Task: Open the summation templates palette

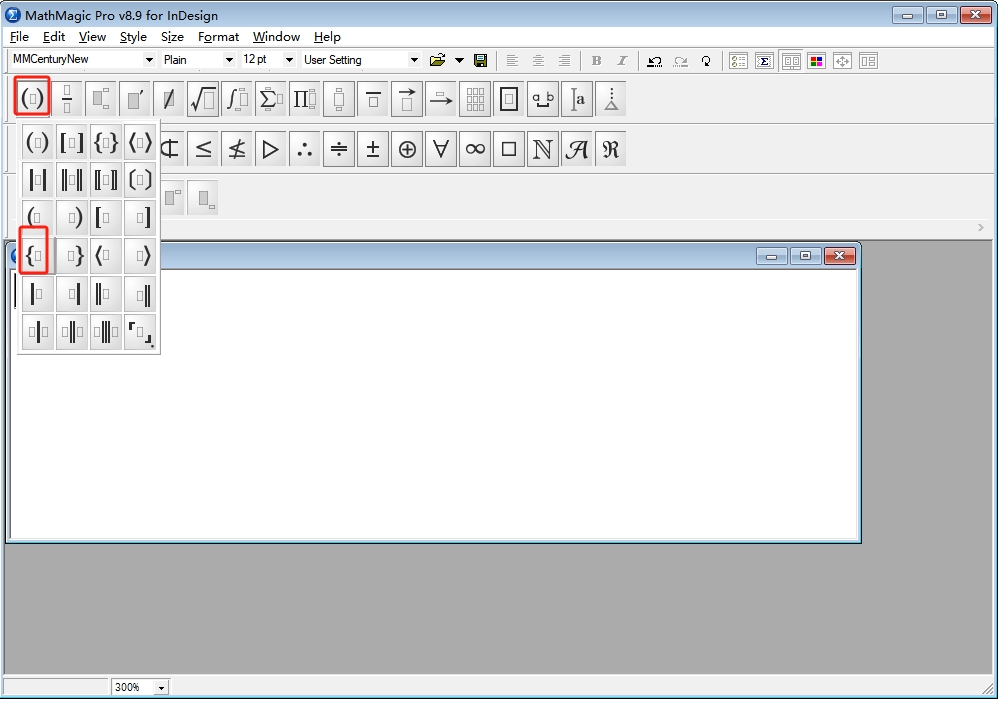Action: (270, 99)
